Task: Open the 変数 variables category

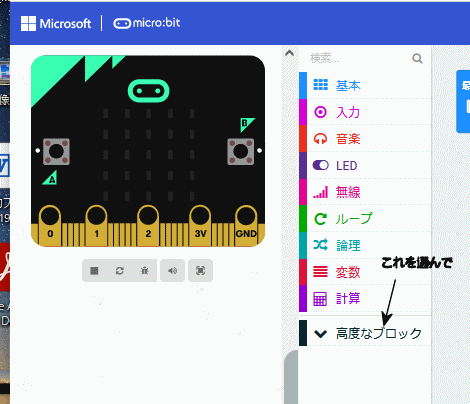Action: (x=365, y=272)
